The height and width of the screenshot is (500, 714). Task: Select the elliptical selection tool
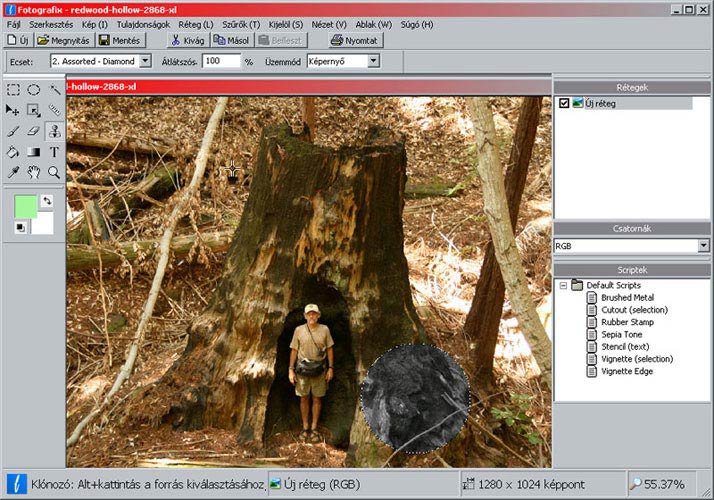[x=33, y=89]
